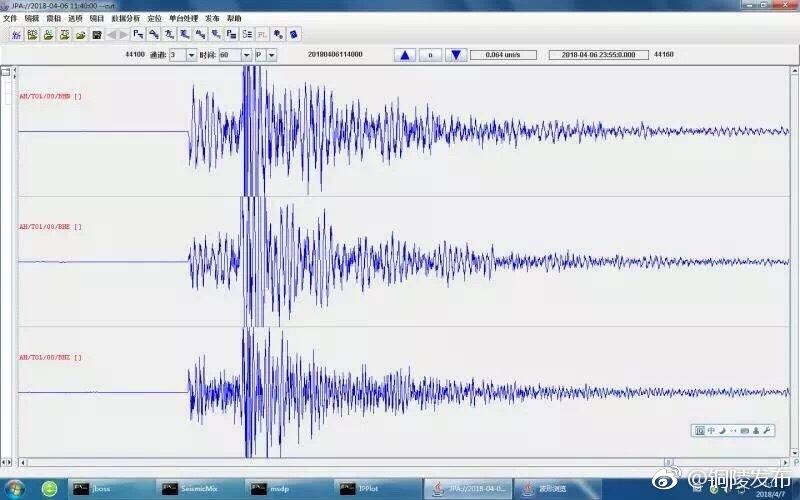Click the toolbar icon just before the last one
The width and height of the screenshot is (800, 500).
(x=278, y=34)
